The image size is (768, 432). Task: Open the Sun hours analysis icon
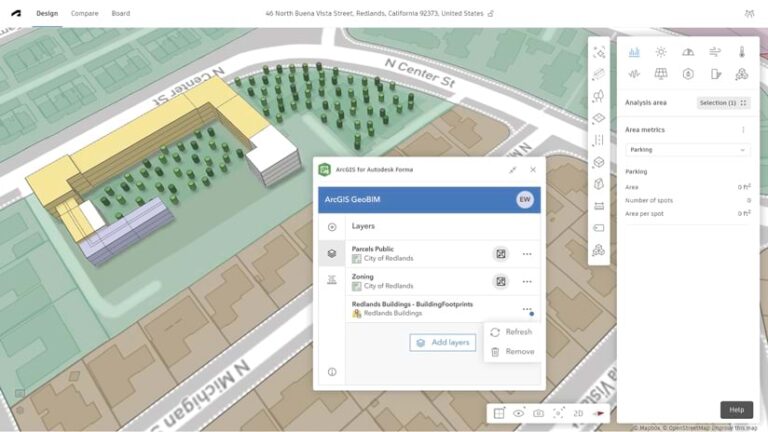661,52
